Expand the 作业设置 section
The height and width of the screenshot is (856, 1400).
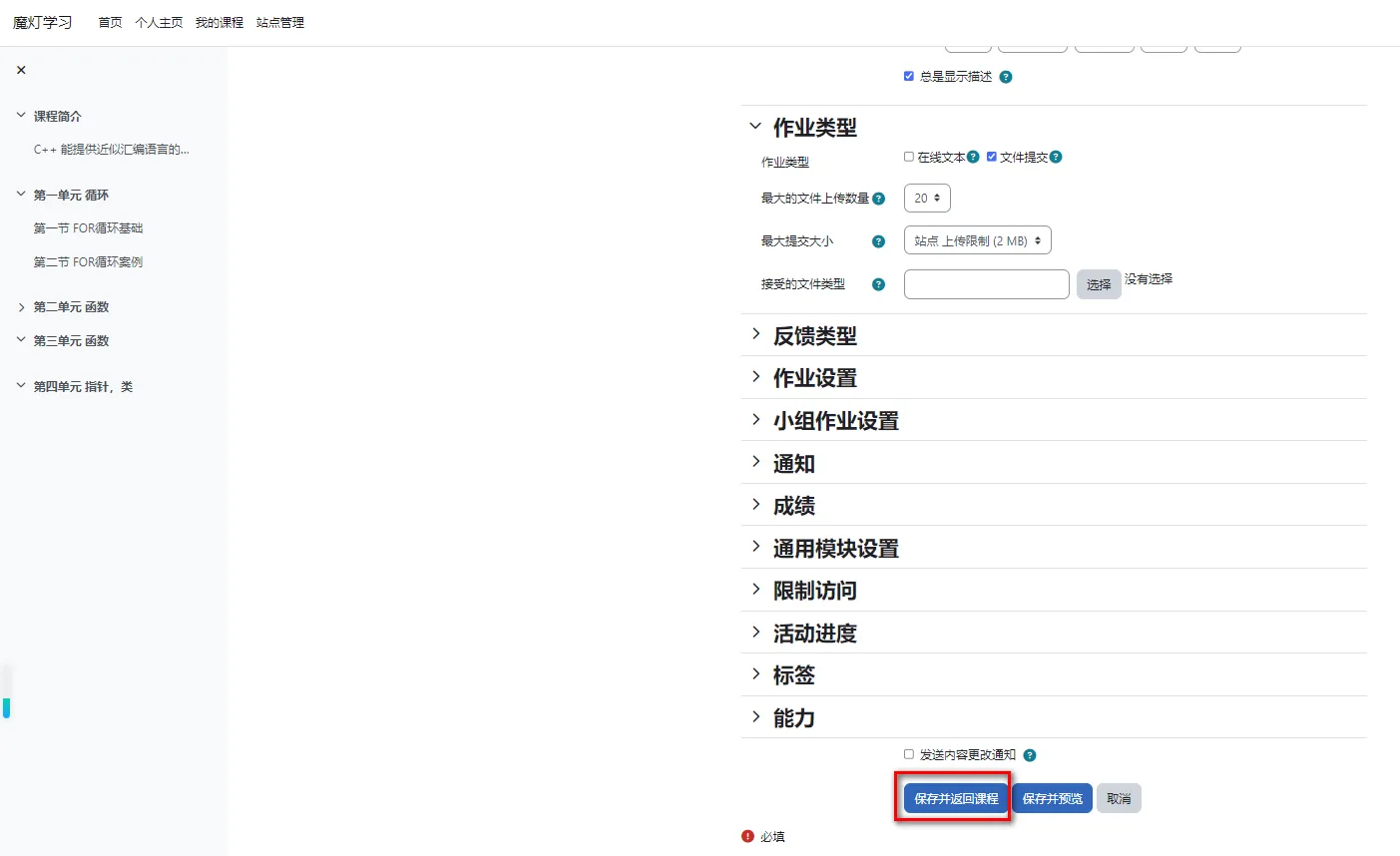coord(755,377)
